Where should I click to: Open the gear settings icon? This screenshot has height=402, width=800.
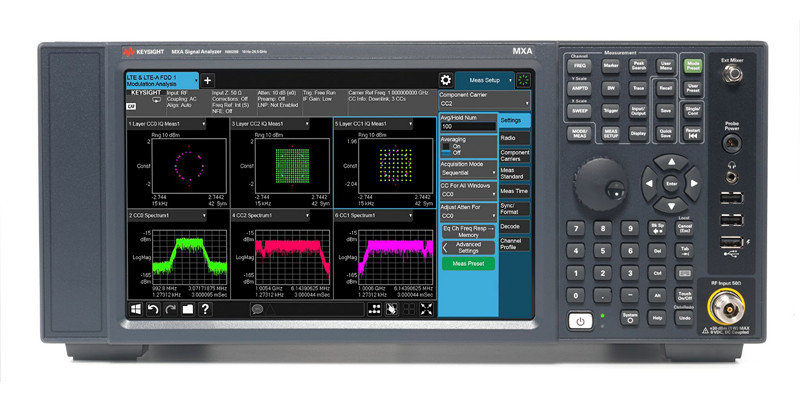445,80
